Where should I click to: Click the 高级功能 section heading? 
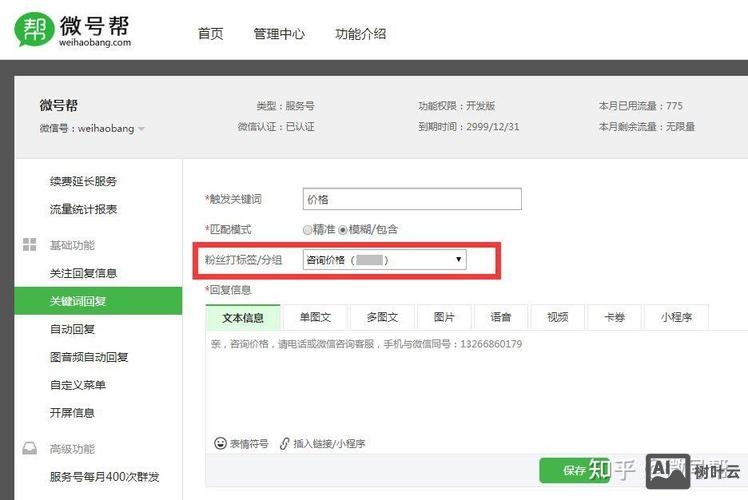pos(73,448)
